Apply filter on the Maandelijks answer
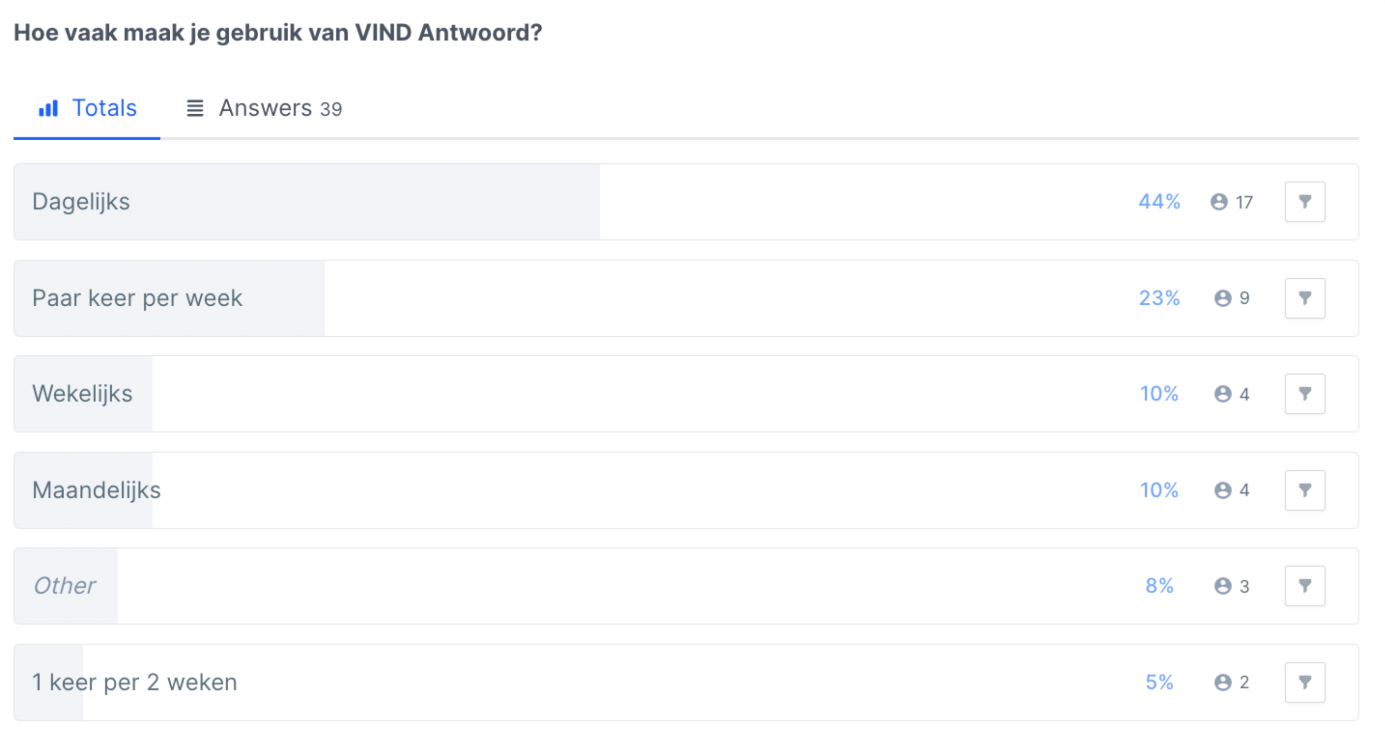The width and height of the screenshot is (1385, 745). click(x=1304, y=490)
